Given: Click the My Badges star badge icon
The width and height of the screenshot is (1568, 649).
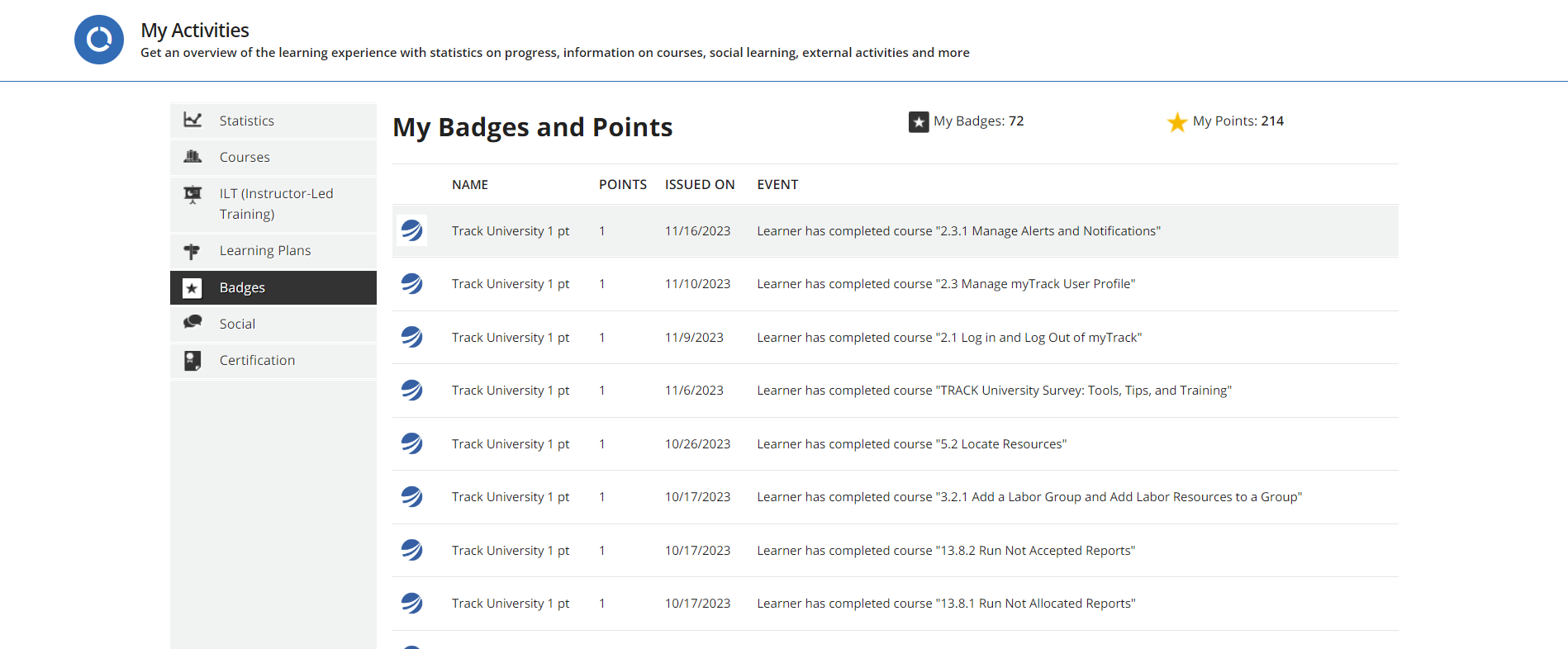Looking at the screenshot, I should pyautogui.click(x=919, y=122).
